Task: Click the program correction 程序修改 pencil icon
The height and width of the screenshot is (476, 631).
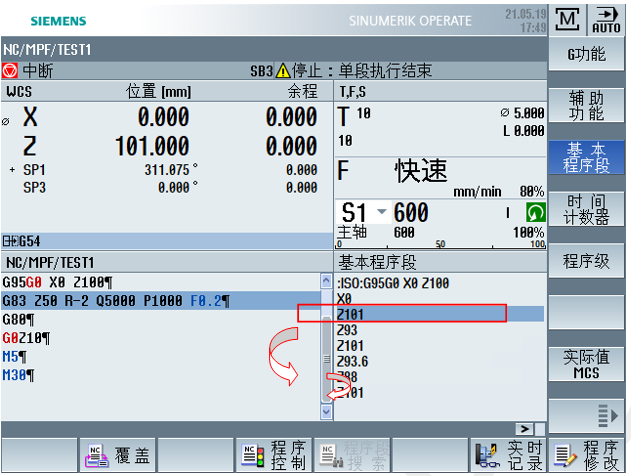Action: point(565,456)
